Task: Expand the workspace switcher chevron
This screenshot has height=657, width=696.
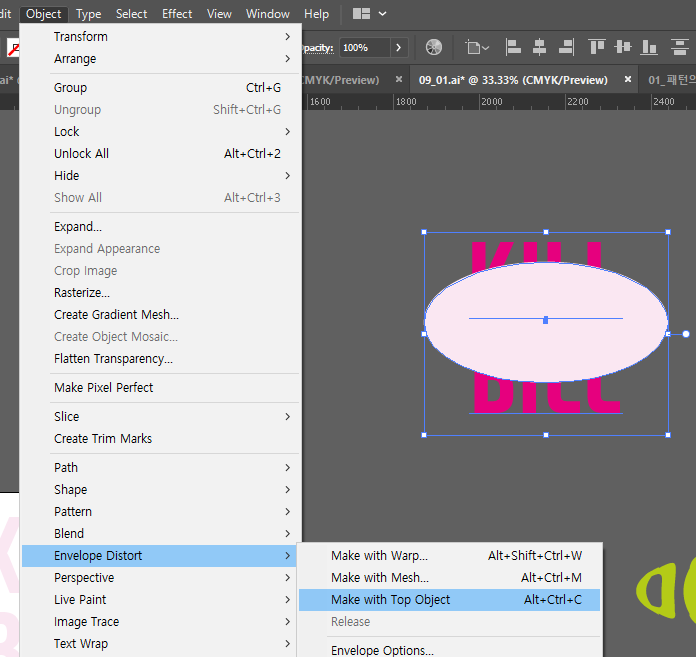Action: (x=382, y=14)
